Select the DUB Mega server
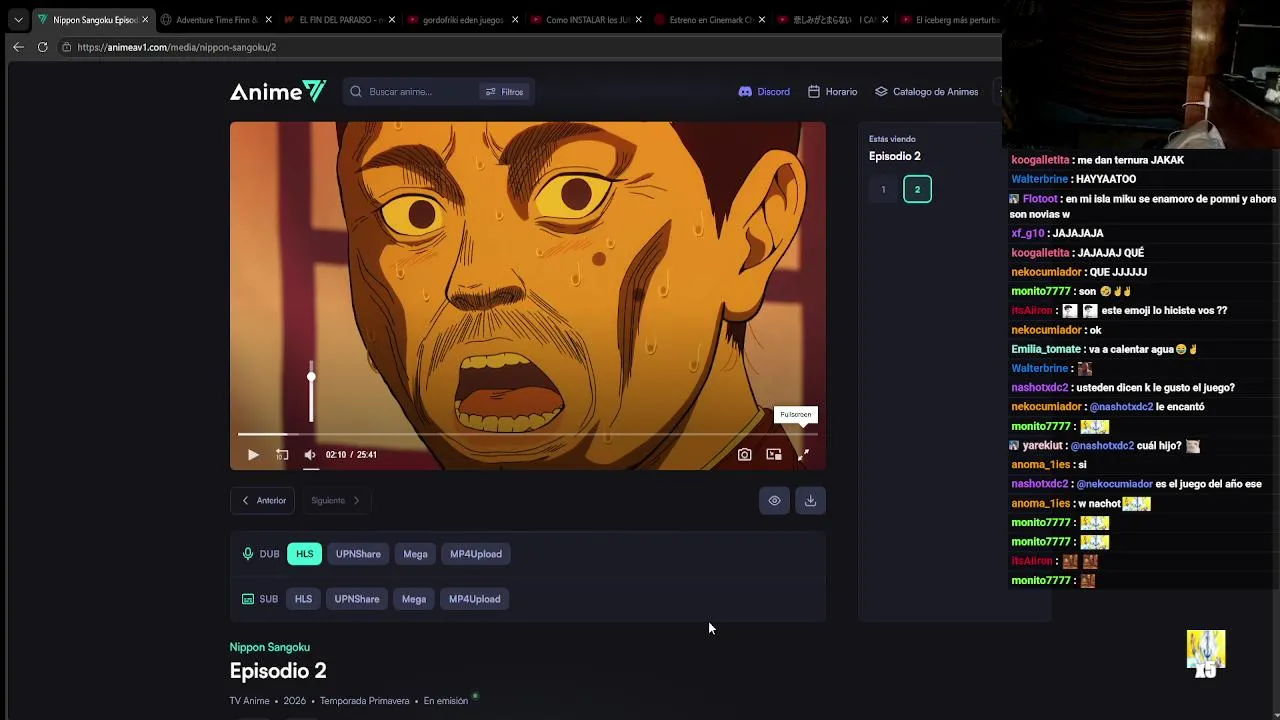Screen dimensions: 1280x720 [x=415, y=554]
